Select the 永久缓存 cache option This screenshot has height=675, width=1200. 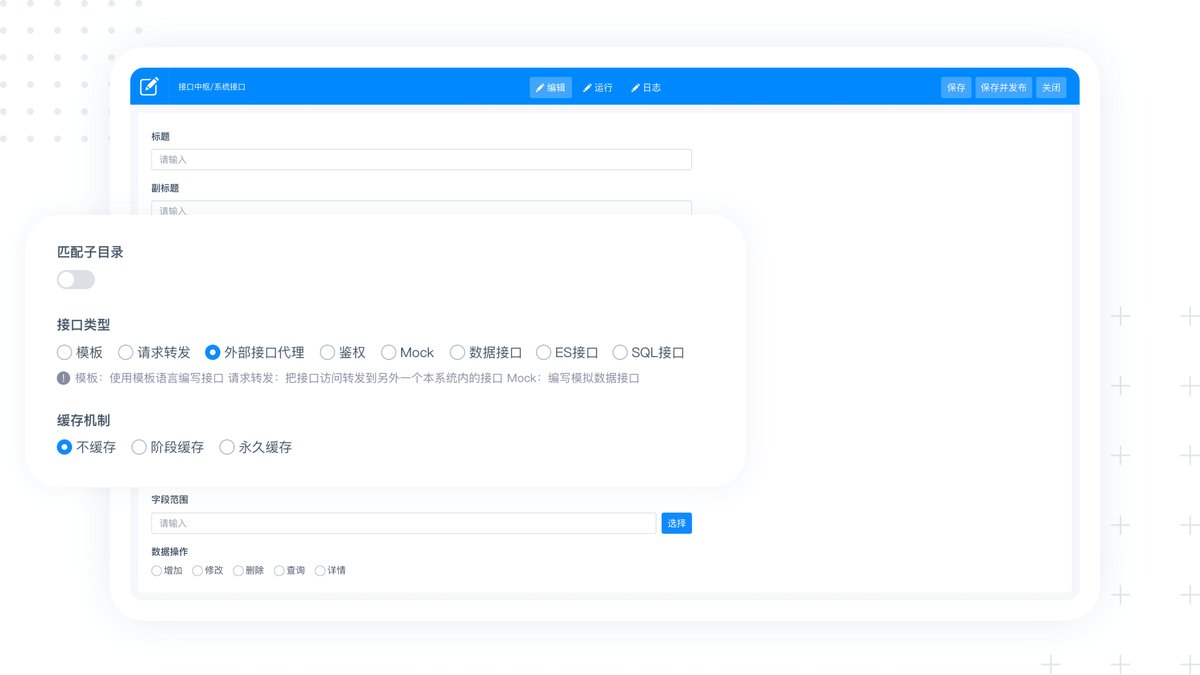tap(256, 447)
